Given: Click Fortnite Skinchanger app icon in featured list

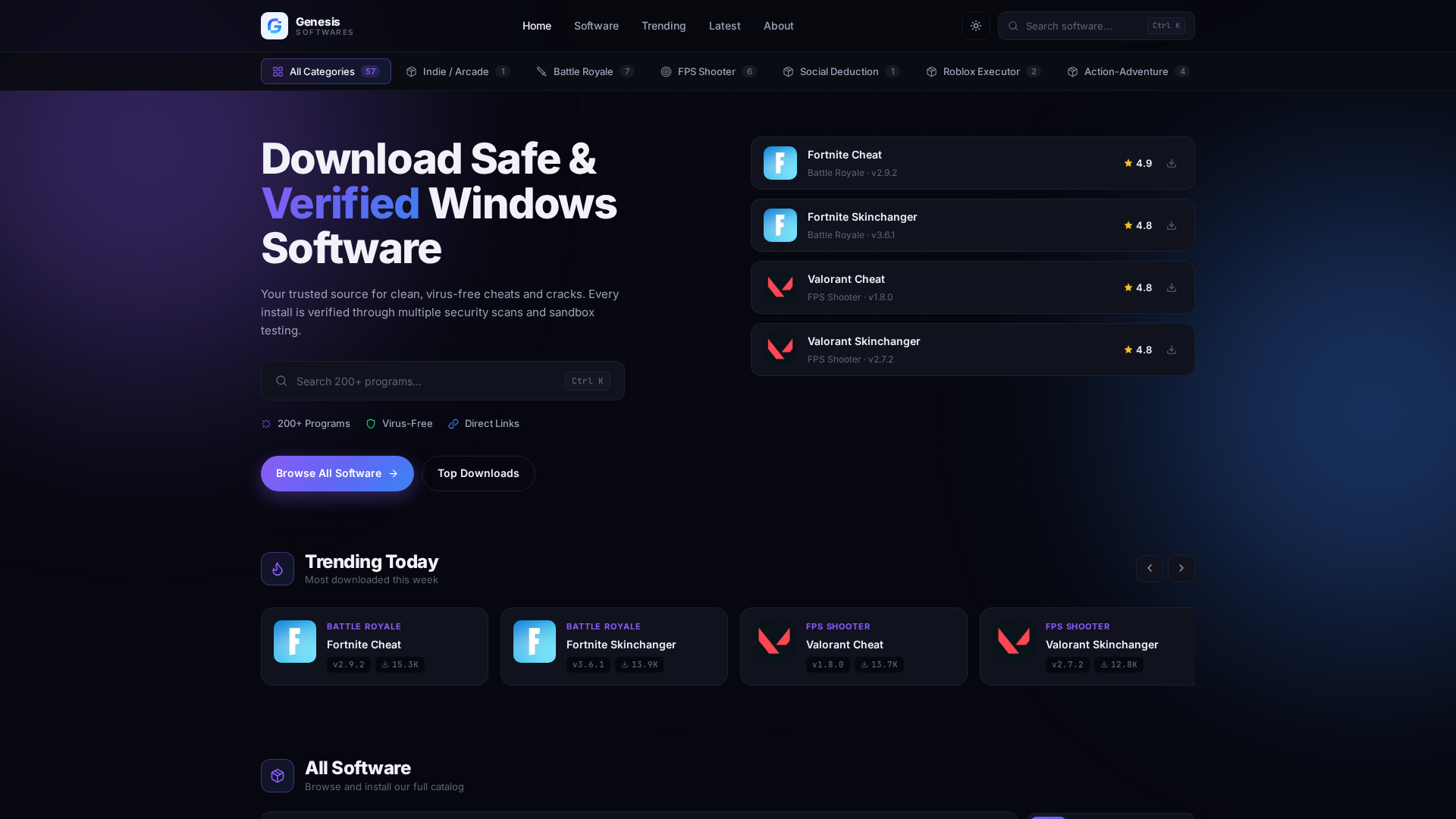Looking at the screenshot, I should point(780,225).
